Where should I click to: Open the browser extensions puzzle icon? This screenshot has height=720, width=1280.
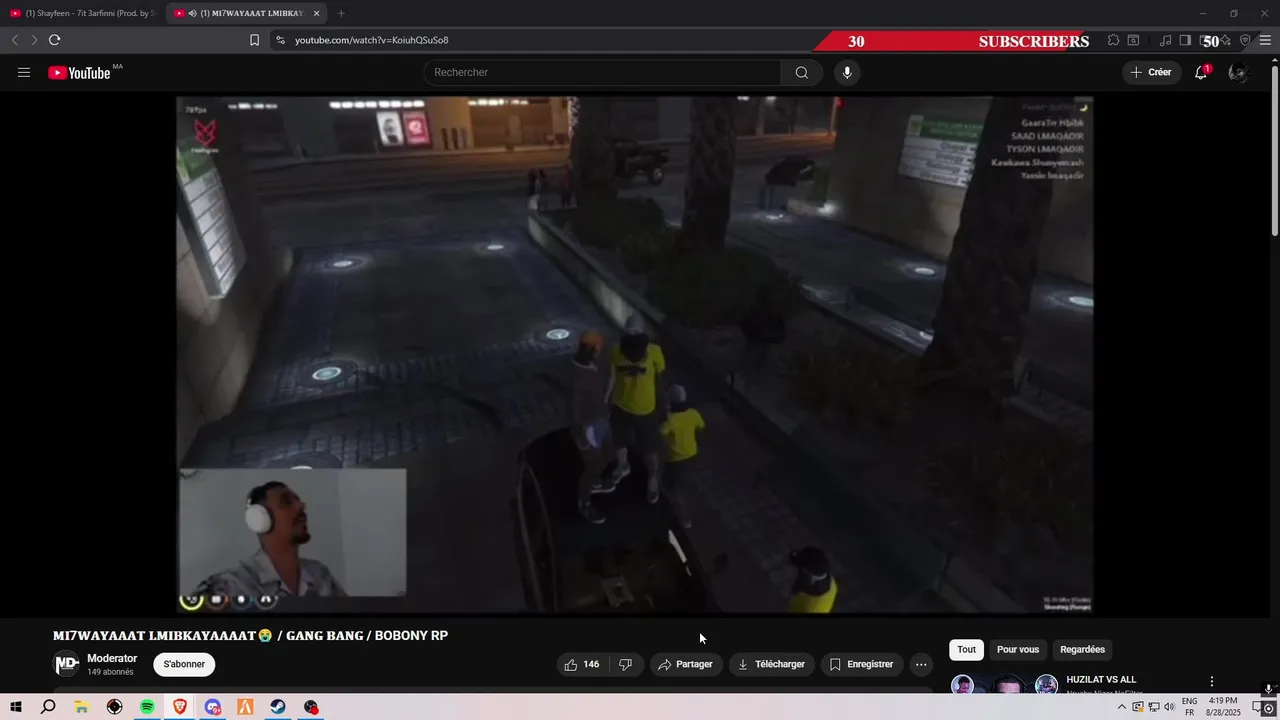1113,41
